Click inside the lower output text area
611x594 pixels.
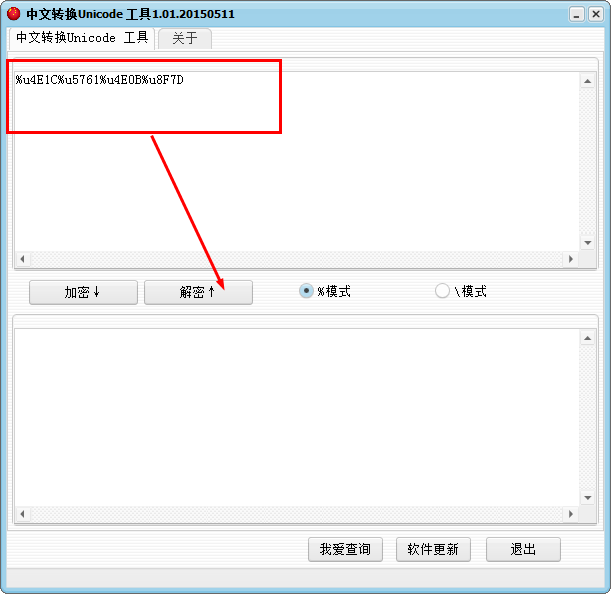pyautogui.click(x=297, y=418)
